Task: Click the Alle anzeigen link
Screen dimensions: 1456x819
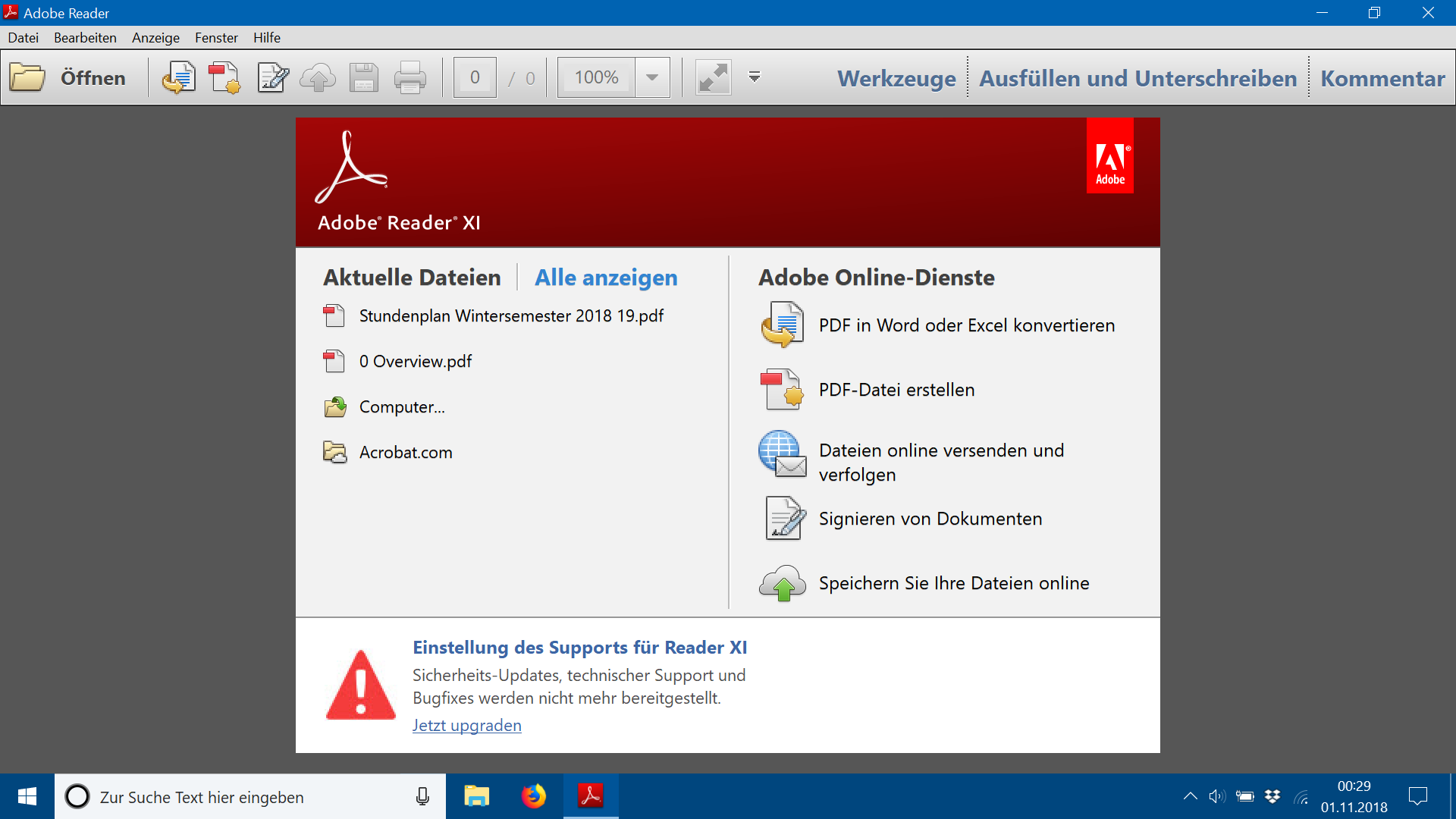Action: tap(606, 278)
